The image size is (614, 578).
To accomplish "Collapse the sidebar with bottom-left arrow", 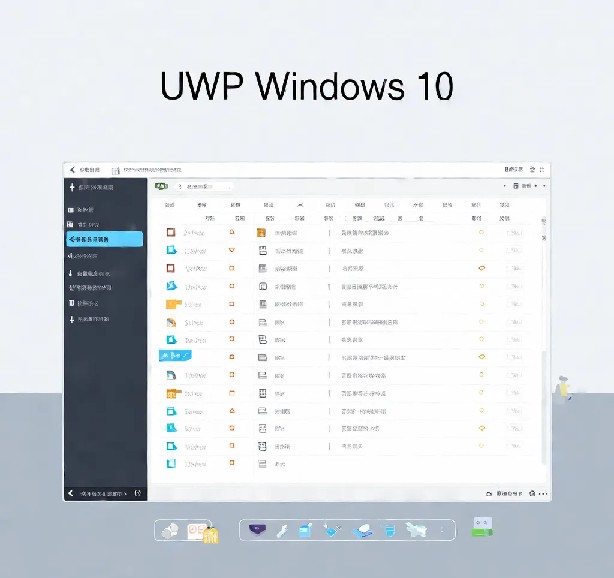I will 70,493.
